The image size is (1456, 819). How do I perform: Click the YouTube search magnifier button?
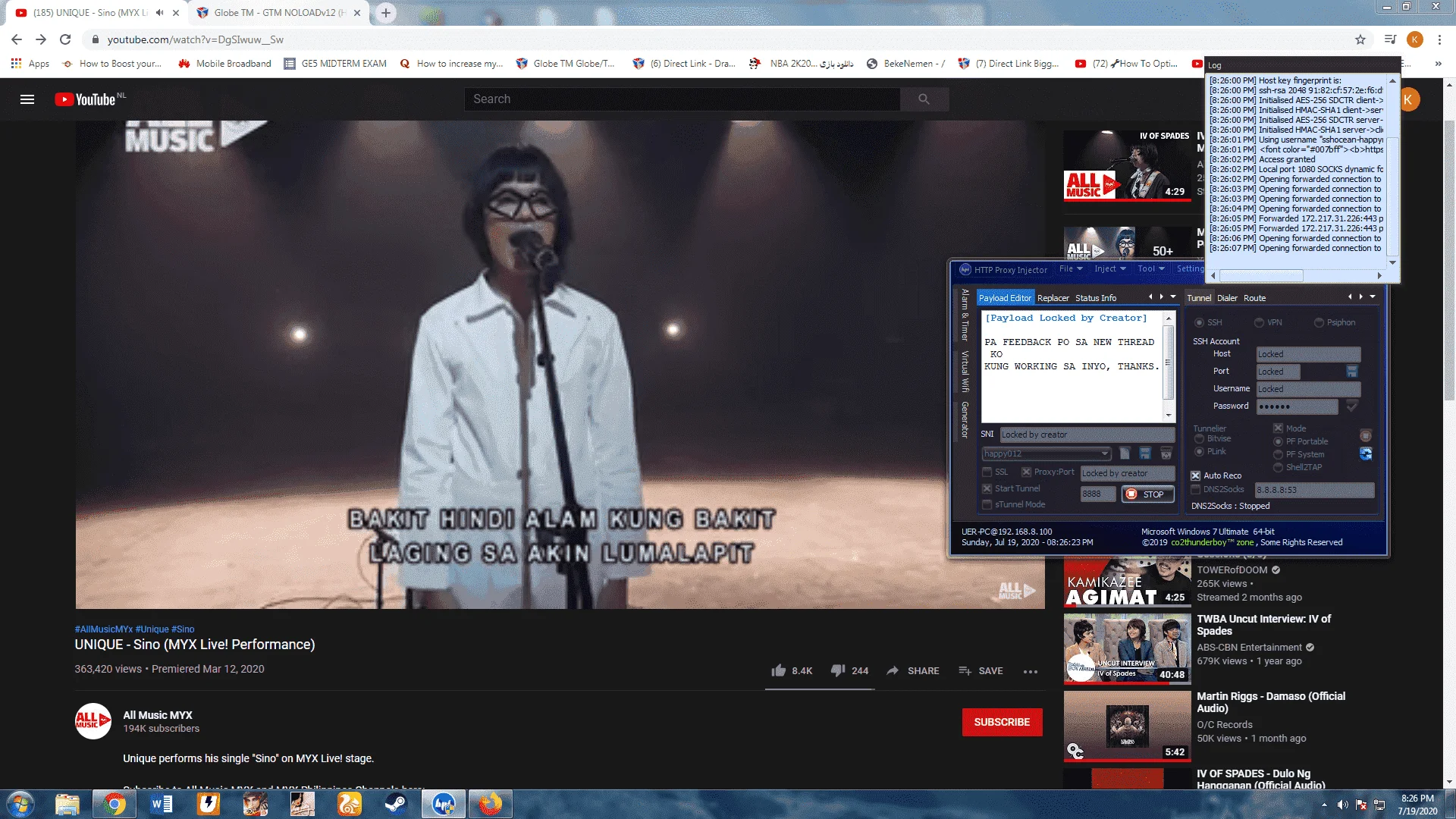(924, 99)
